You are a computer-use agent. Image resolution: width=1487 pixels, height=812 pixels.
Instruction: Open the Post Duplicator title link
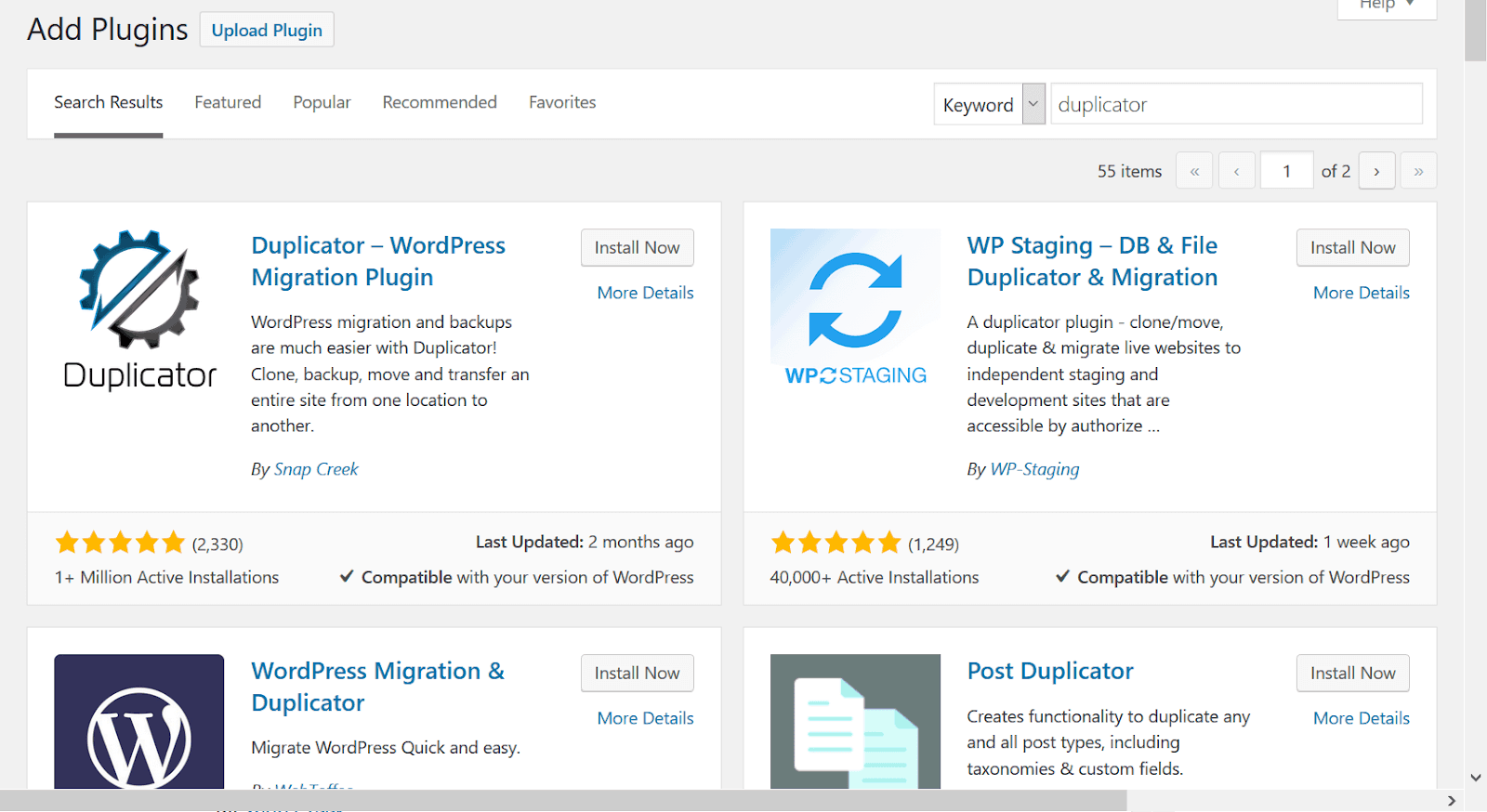[x=1050, y=671]
